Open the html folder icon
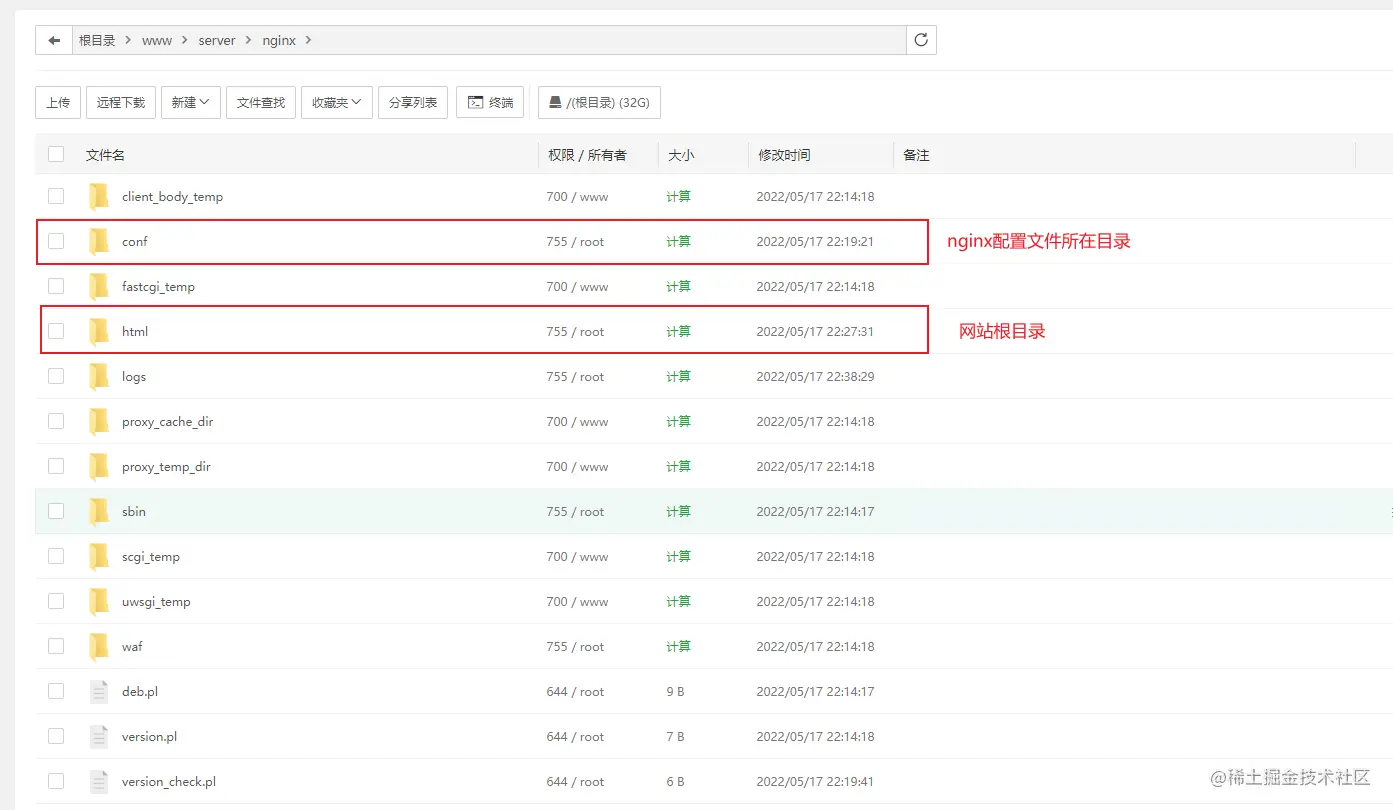Viewport: 1393px width, 810px height. [98, 331]
